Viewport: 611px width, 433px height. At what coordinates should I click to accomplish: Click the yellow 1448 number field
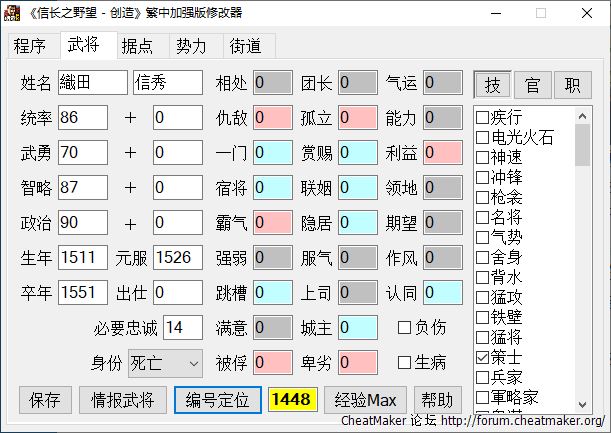click(x=291, y=400)
